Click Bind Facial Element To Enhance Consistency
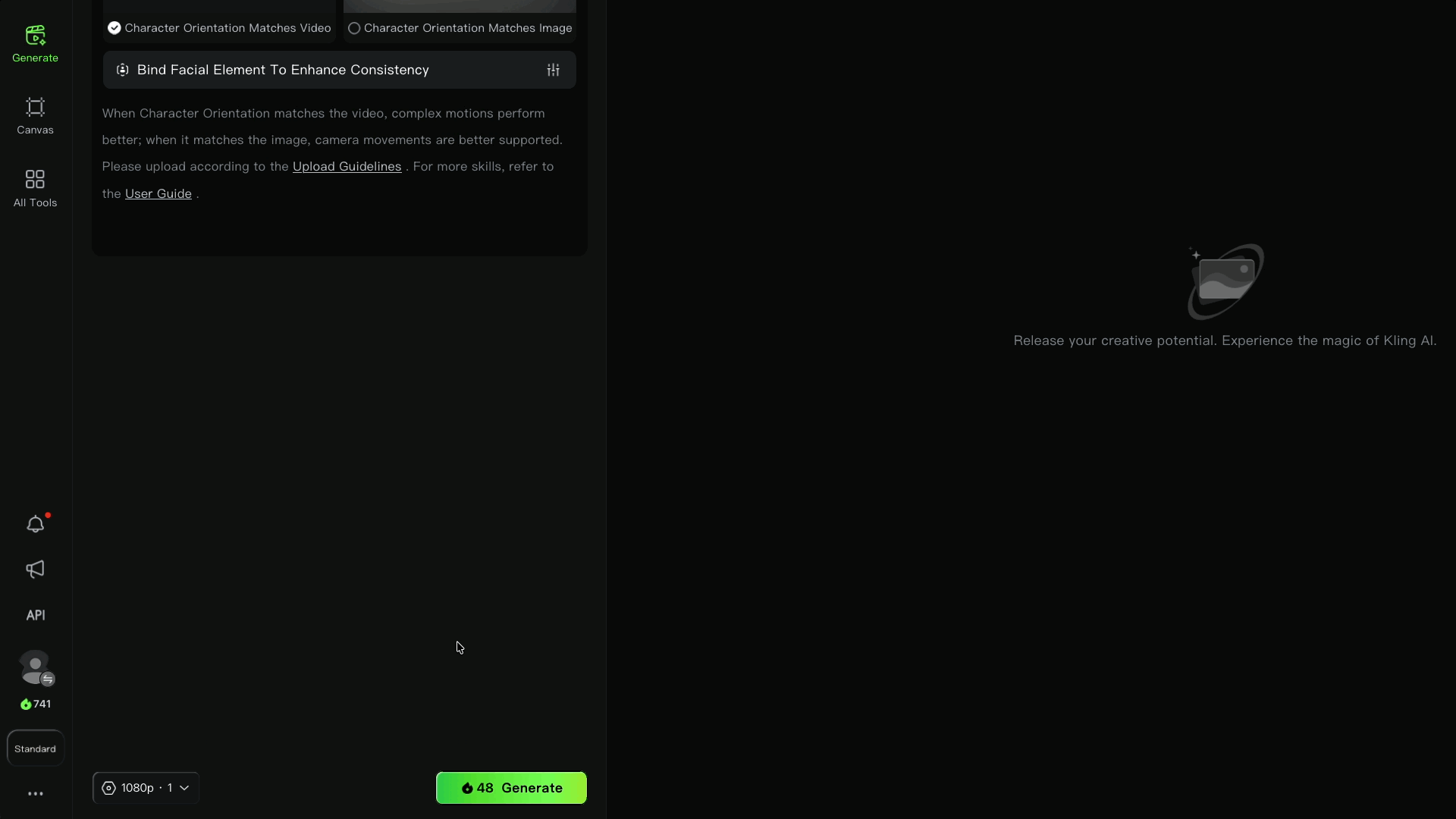 point(282,70)
